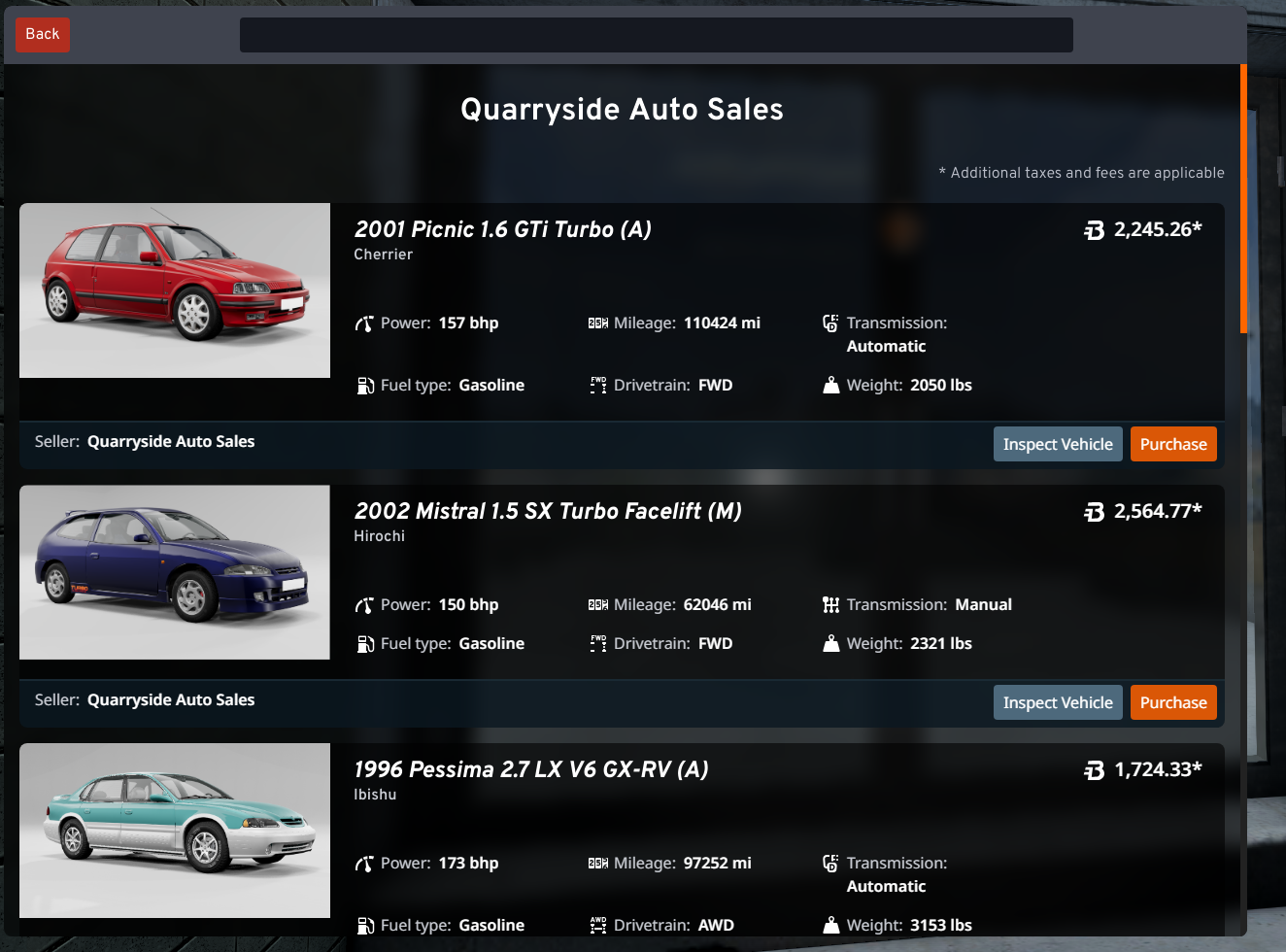Select the title 1996 Pessima 2.7 LX V6 GX-RV (A)
Viewport: 1286px width, 952px height.
531,769
